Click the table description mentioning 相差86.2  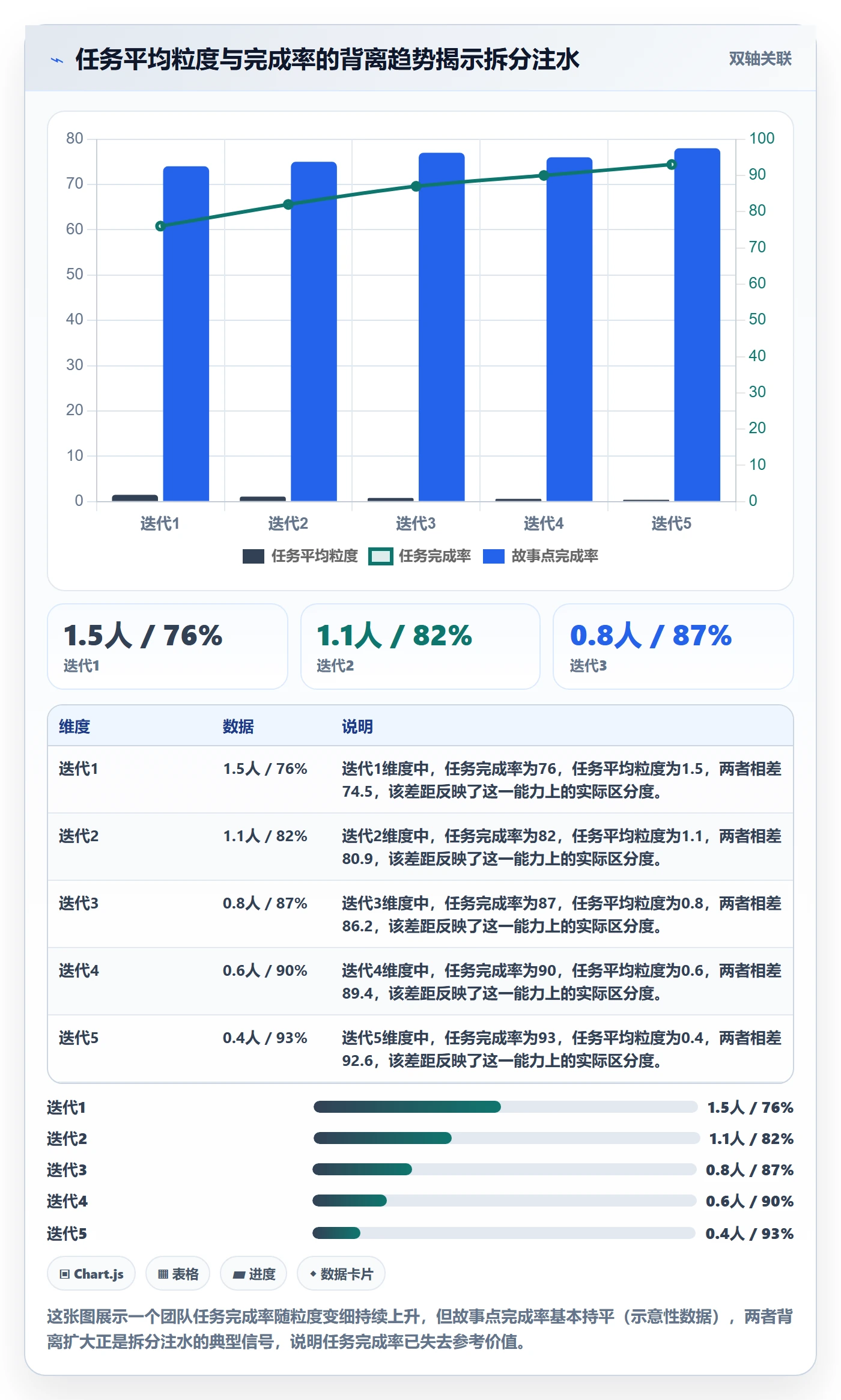[x=562, y=915]
